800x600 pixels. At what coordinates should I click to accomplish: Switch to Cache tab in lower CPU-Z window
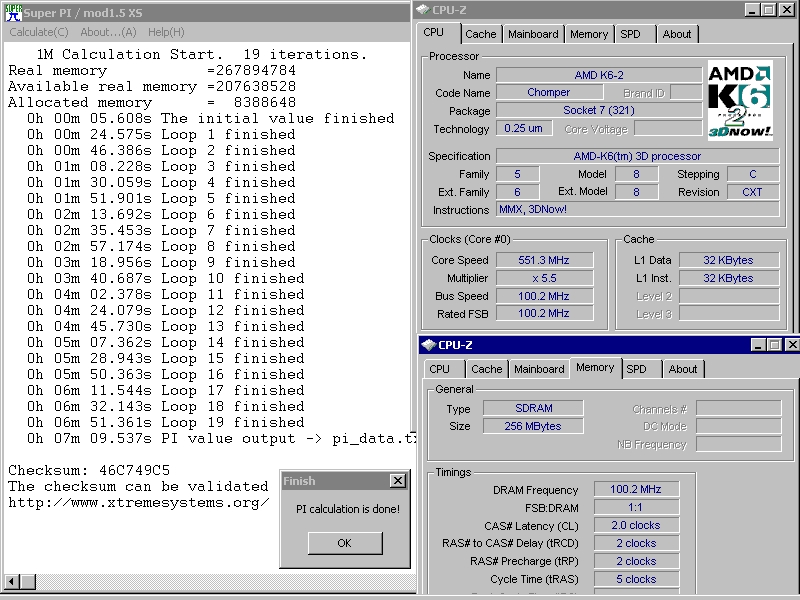pos(487,369)
